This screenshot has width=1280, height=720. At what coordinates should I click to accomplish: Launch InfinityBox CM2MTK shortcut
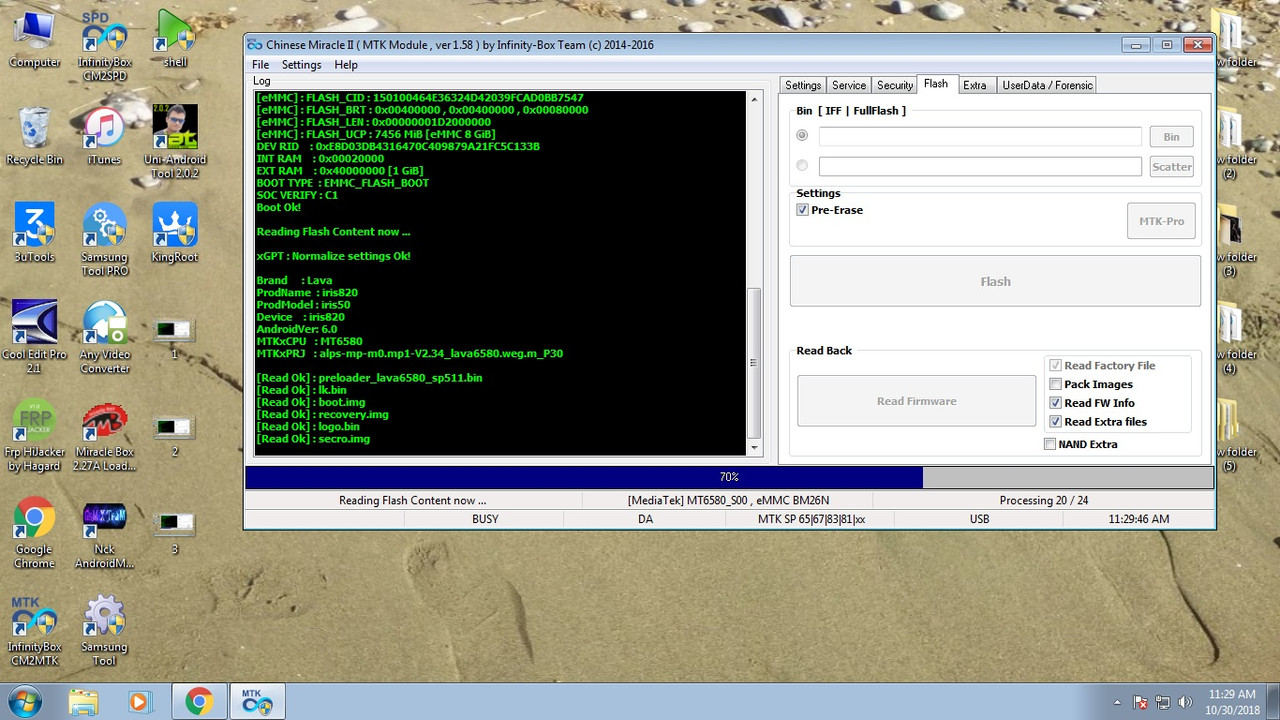click(x=34, y=629)
